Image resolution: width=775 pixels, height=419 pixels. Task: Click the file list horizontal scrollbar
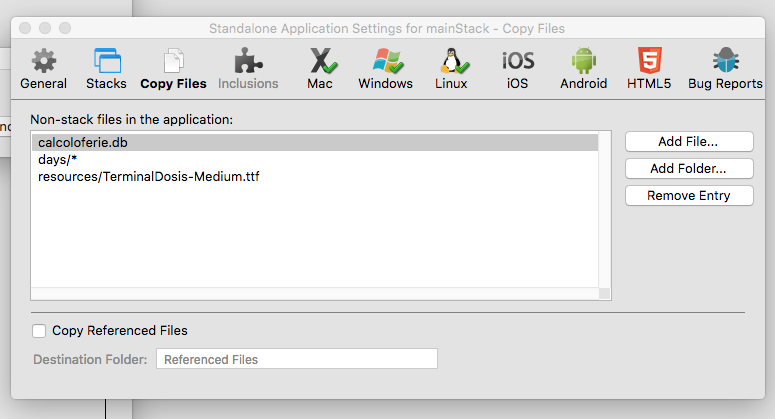pos(314,294)
